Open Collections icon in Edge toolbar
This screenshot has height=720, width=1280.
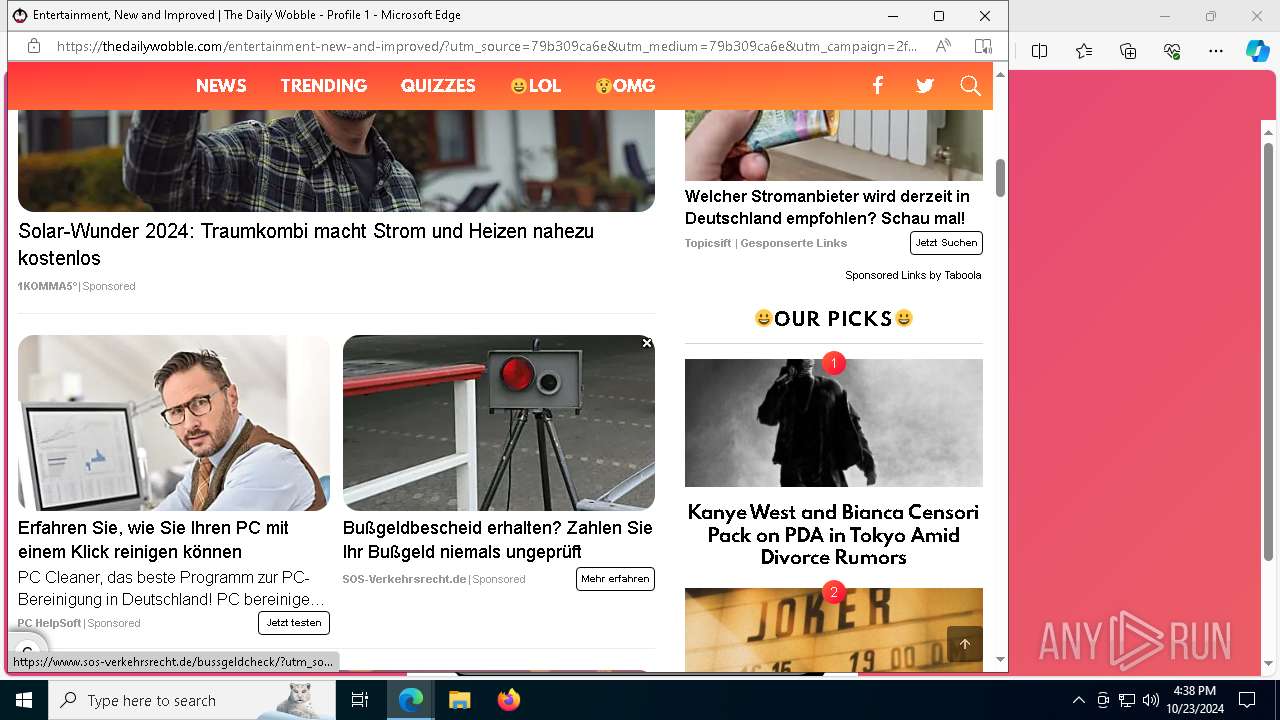click(1128, 51)
